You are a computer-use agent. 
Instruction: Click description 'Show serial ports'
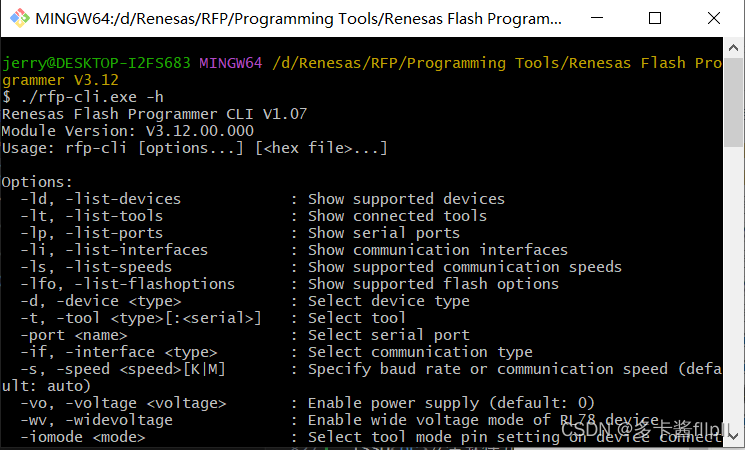coord(384,233)
